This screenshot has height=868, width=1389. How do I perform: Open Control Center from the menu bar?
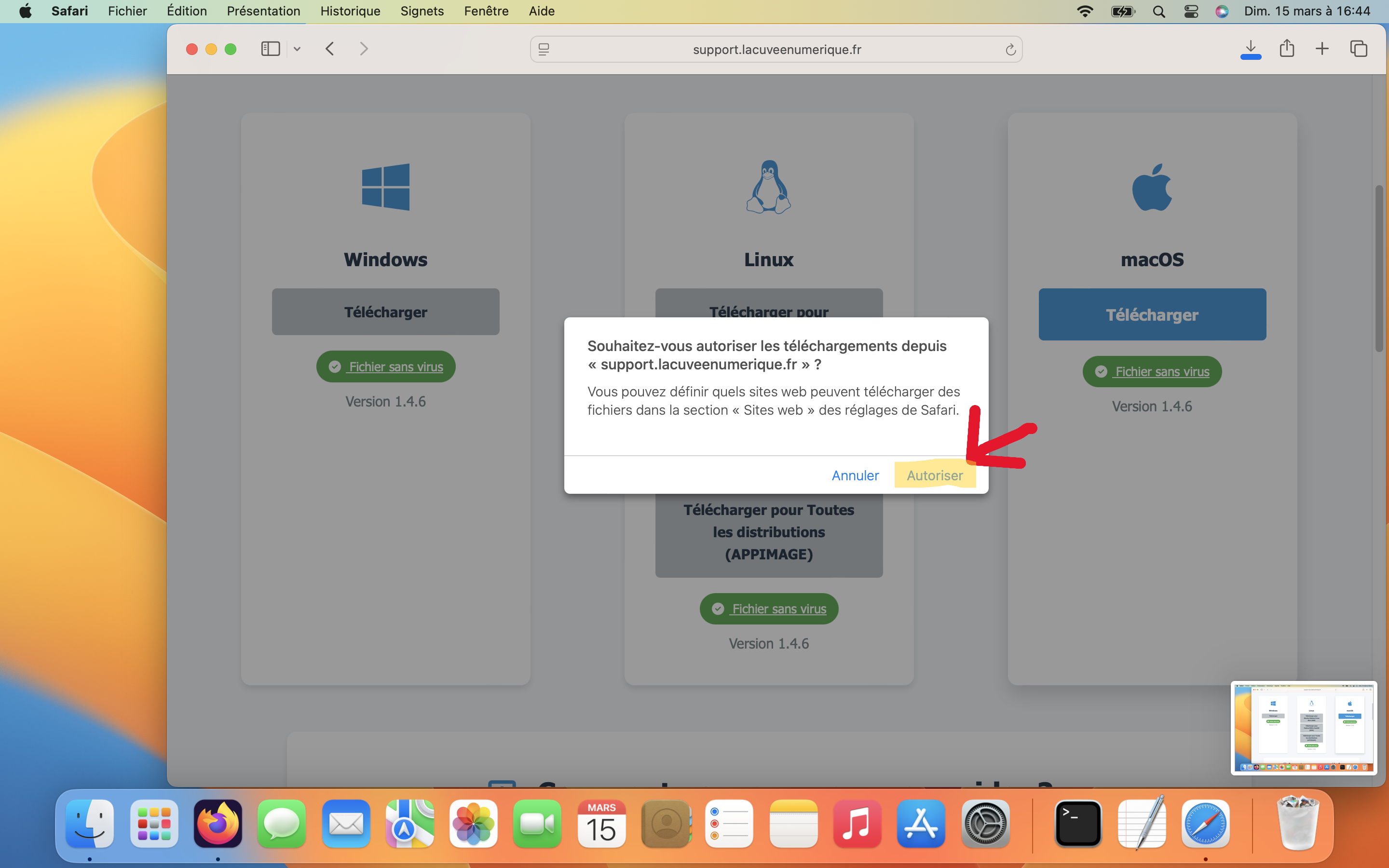point(1191,11)
